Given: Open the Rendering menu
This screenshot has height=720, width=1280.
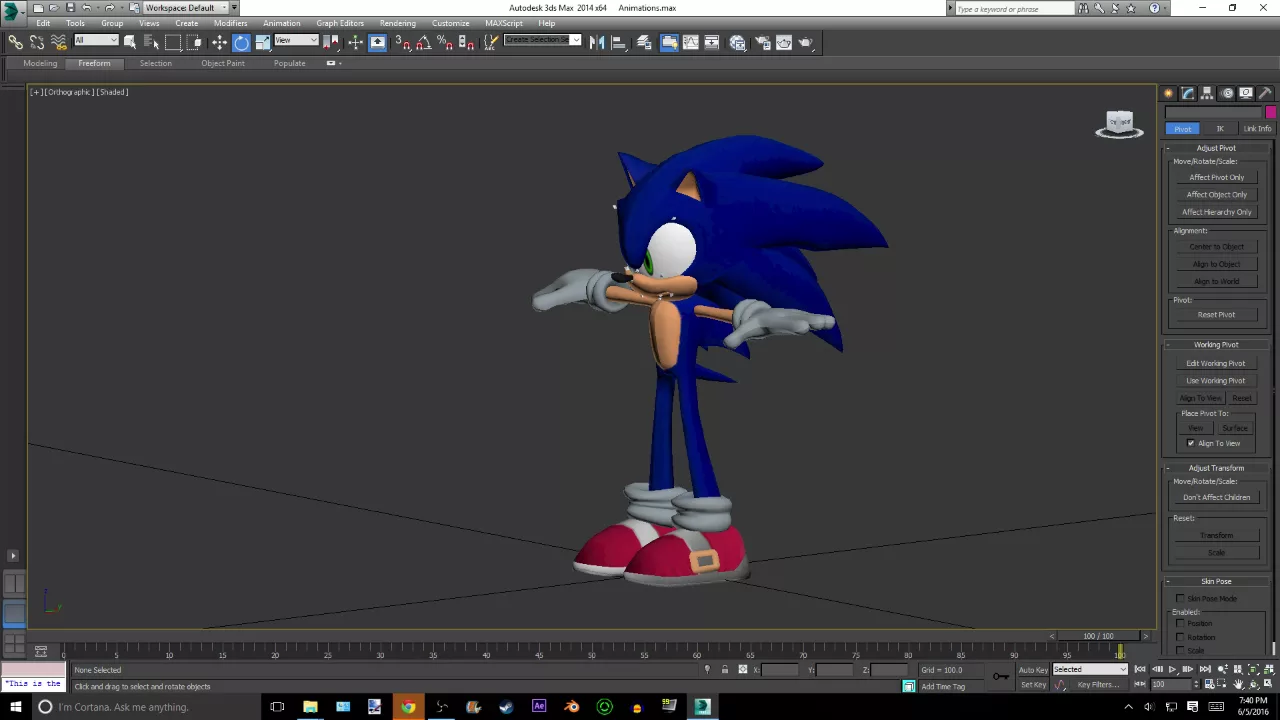Looking at the screenshot, I should 397,23.
